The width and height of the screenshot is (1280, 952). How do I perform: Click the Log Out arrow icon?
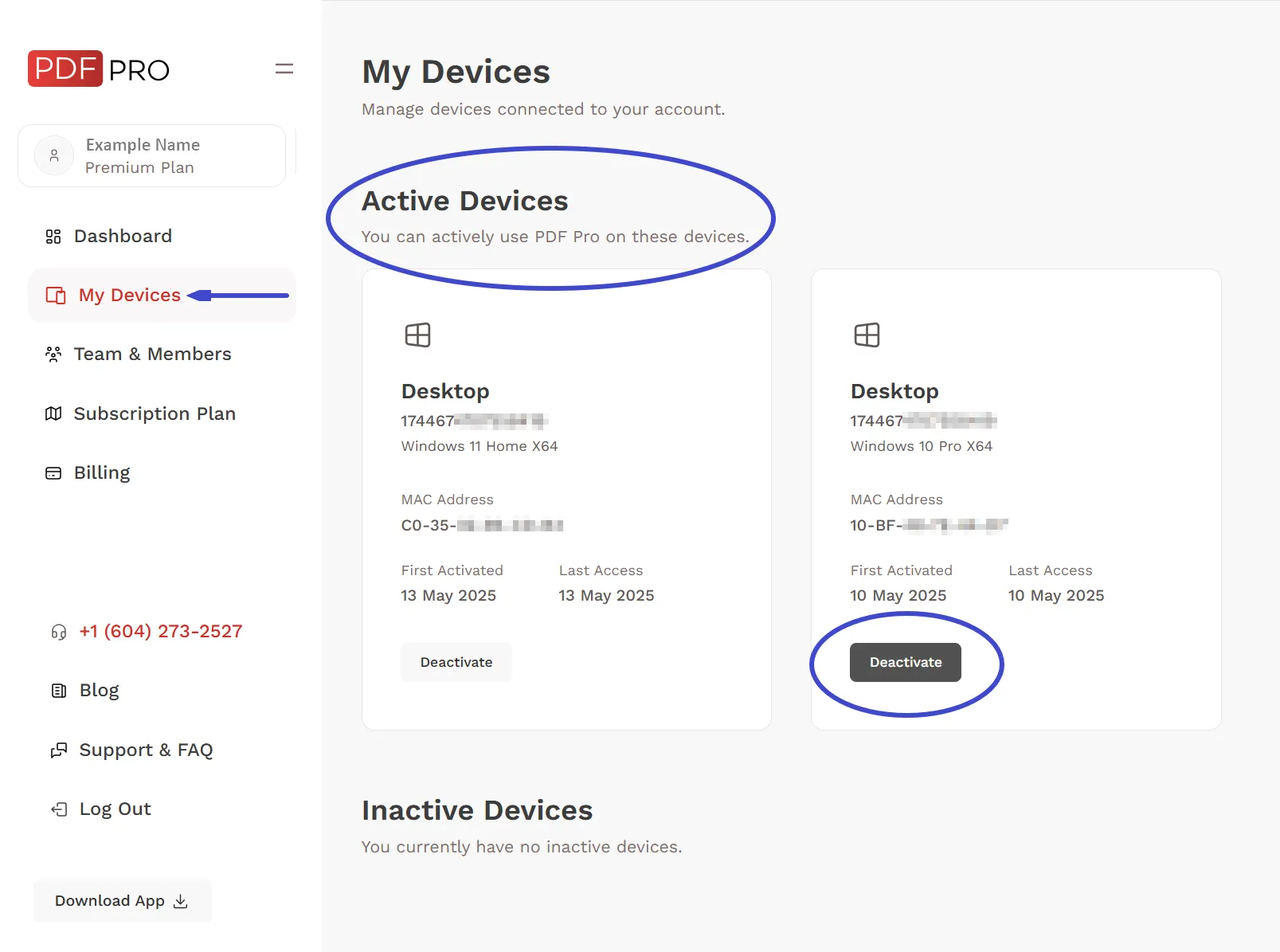point(59,809)
